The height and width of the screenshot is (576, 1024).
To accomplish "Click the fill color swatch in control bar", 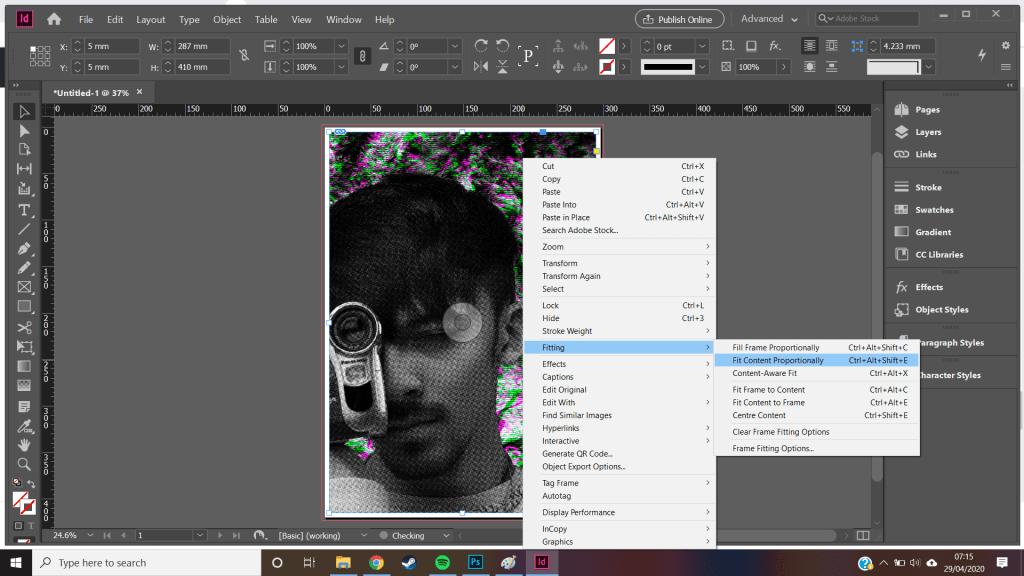I will [606, 46].
